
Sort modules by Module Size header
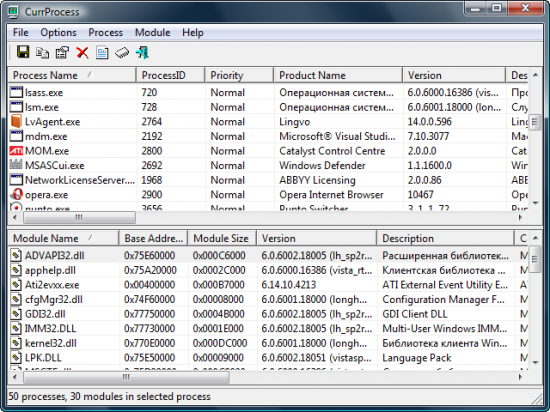pyautogui.click(x=222, y=238)
